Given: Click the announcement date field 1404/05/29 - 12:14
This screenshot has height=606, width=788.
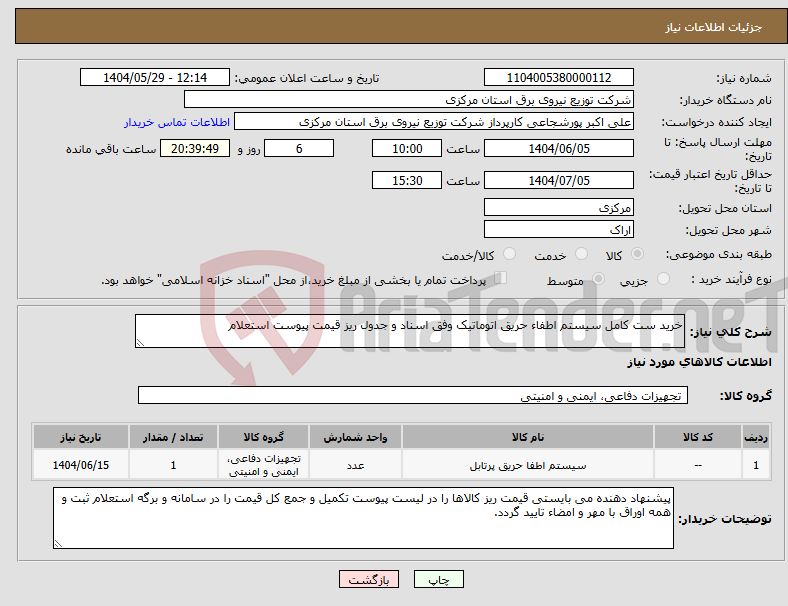Looking at the screenshot, I should pyautogui.click(x=155, y=77).
